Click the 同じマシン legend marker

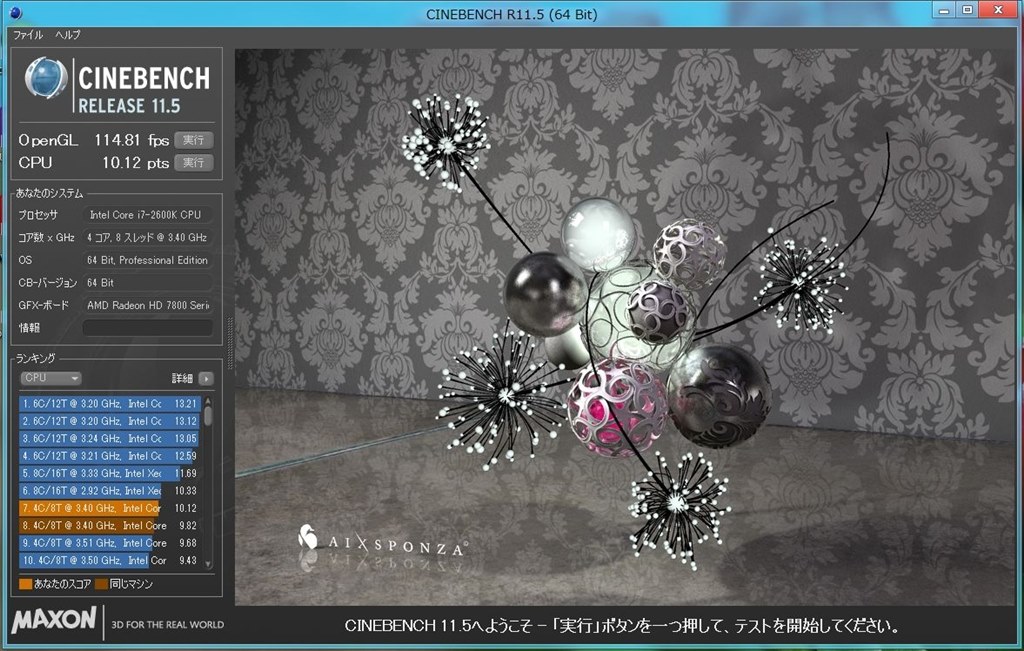tap(101, 583)
